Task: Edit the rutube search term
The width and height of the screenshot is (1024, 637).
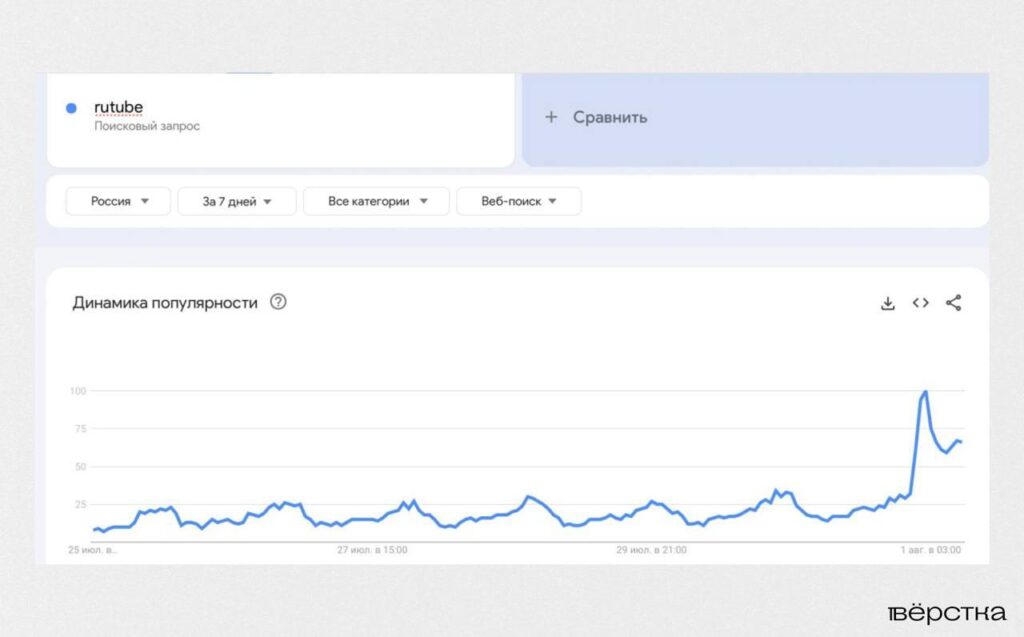Action: tap(119, 107)
